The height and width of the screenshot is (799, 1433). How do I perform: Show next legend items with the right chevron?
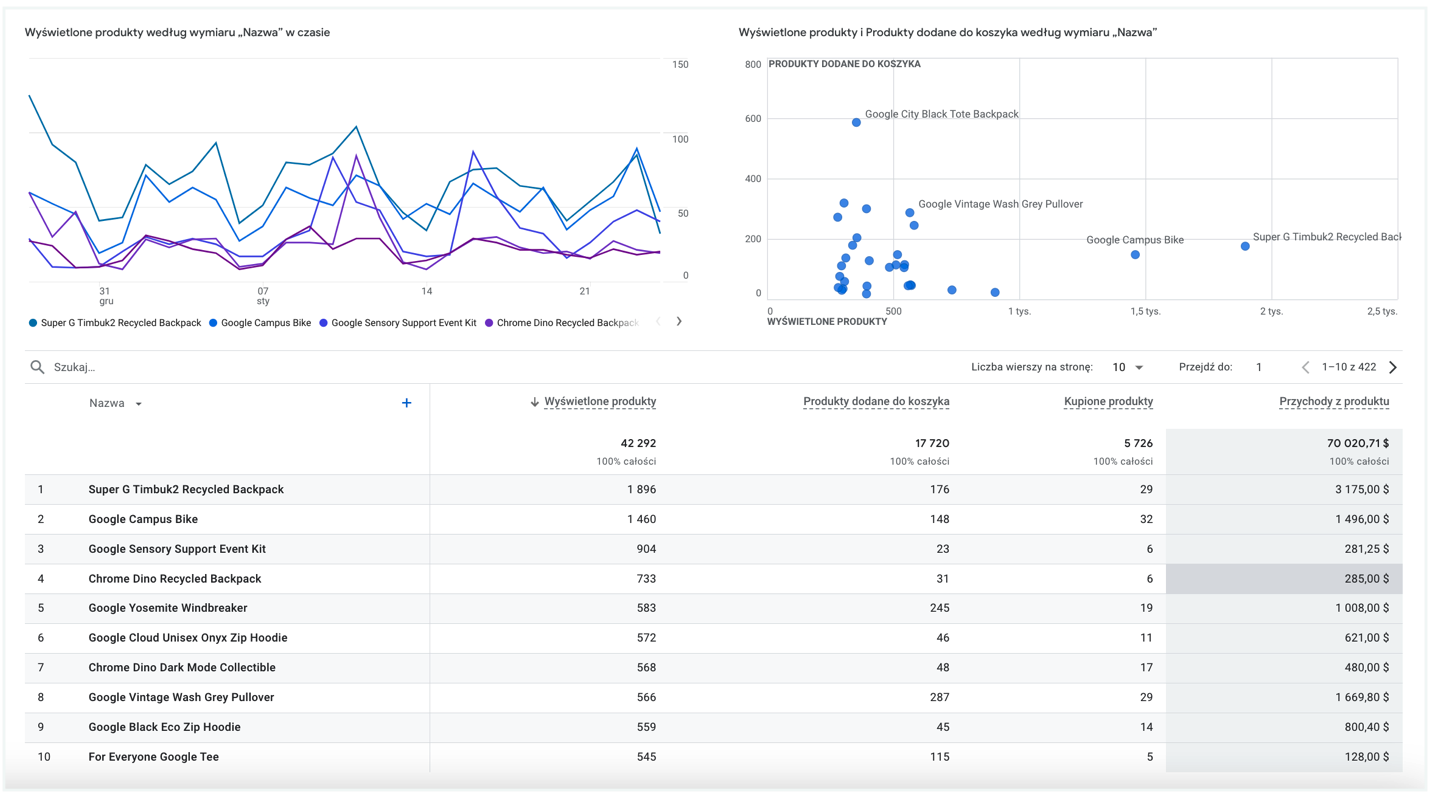(x=679, y=322)
